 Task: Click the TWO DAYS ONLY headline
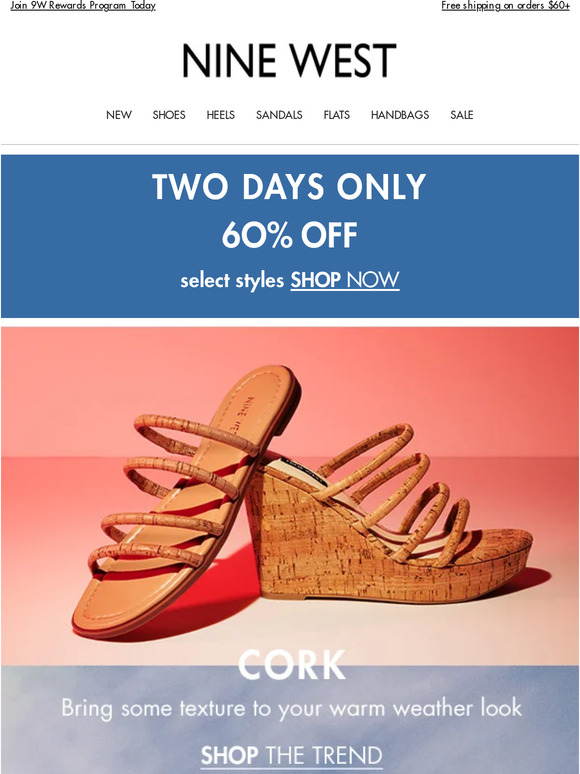click(x=289, y=187)
